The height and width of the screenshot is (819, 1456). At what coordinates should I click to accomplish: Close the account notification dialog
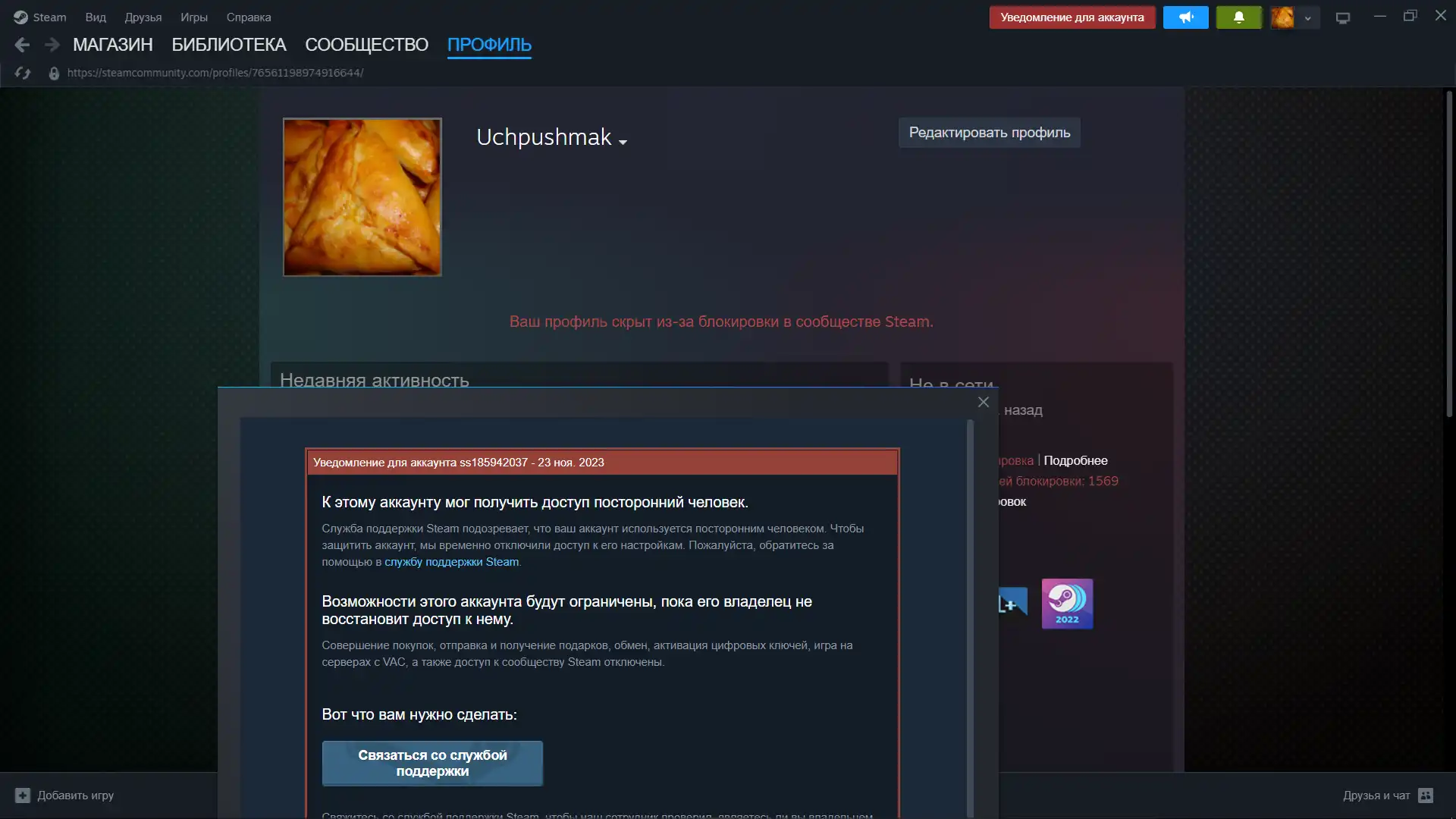pyautogui.click(x=984, y=402)
